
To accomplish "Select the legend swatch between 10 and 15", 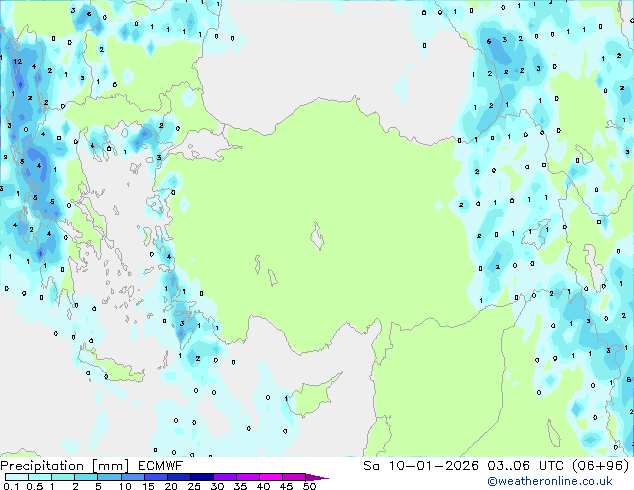I will tap(132, 477).
